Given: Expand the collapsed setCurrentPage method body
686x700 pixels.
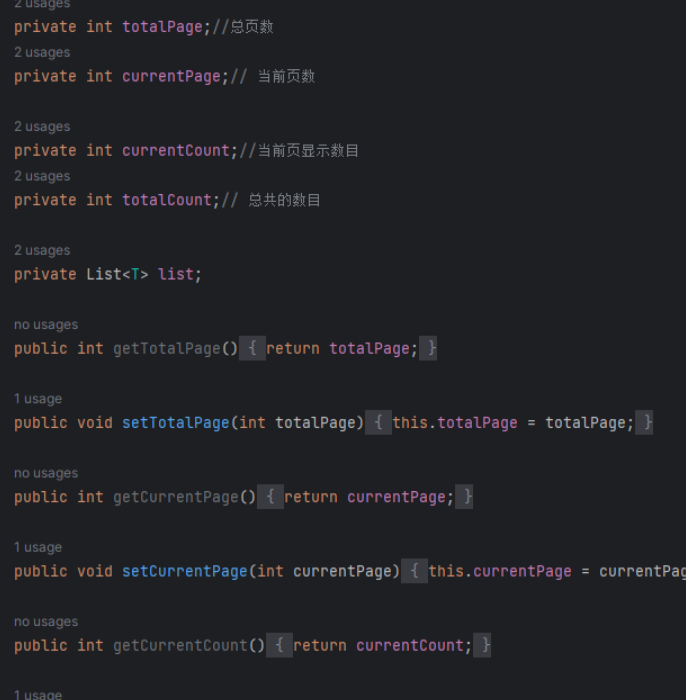Looking at the screenshot, I should tap(416, 571).
